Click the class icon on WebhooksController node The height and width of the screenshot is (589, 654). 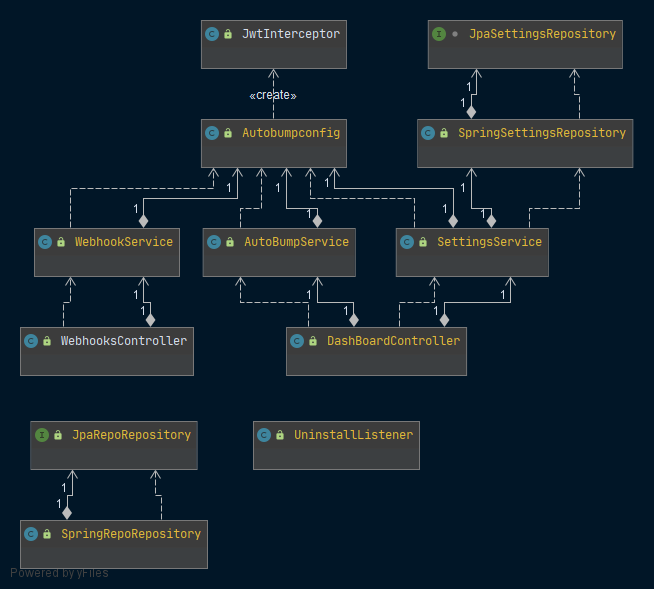(x=31, y=341)
